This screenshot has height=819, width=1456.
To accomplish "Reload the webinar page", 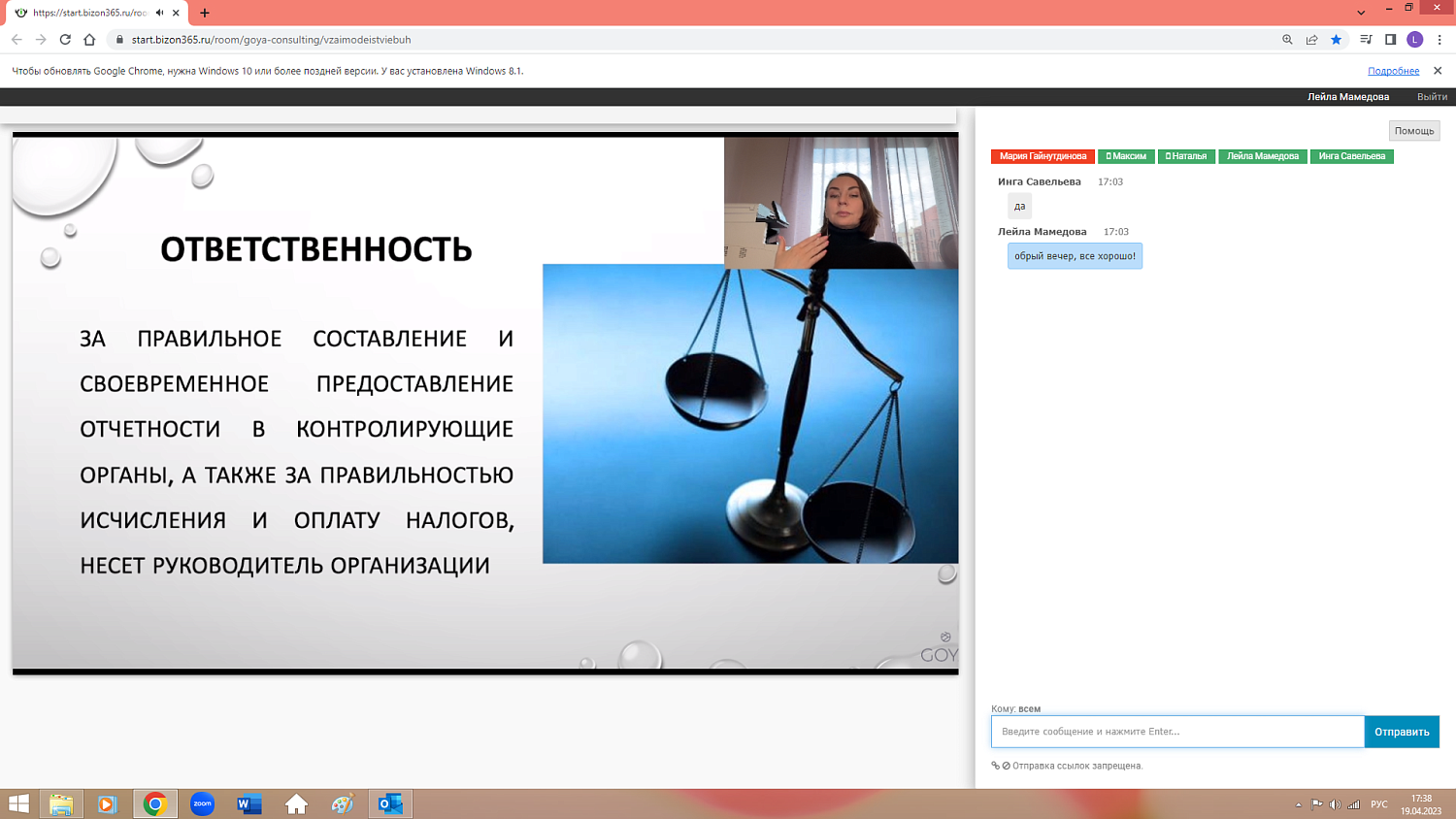I will point(65,40).
